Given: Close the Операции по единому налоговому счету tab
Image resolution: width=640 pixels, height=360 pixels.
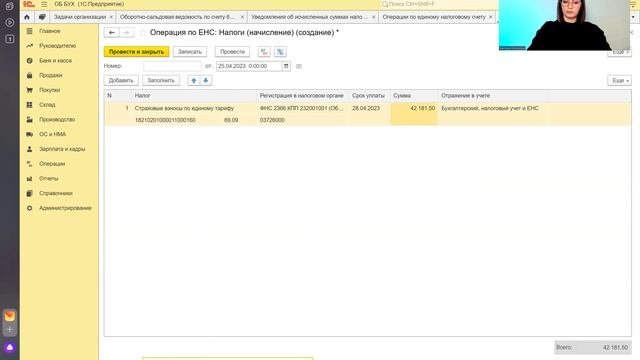Looking at the screenshot, I should 491,17.
